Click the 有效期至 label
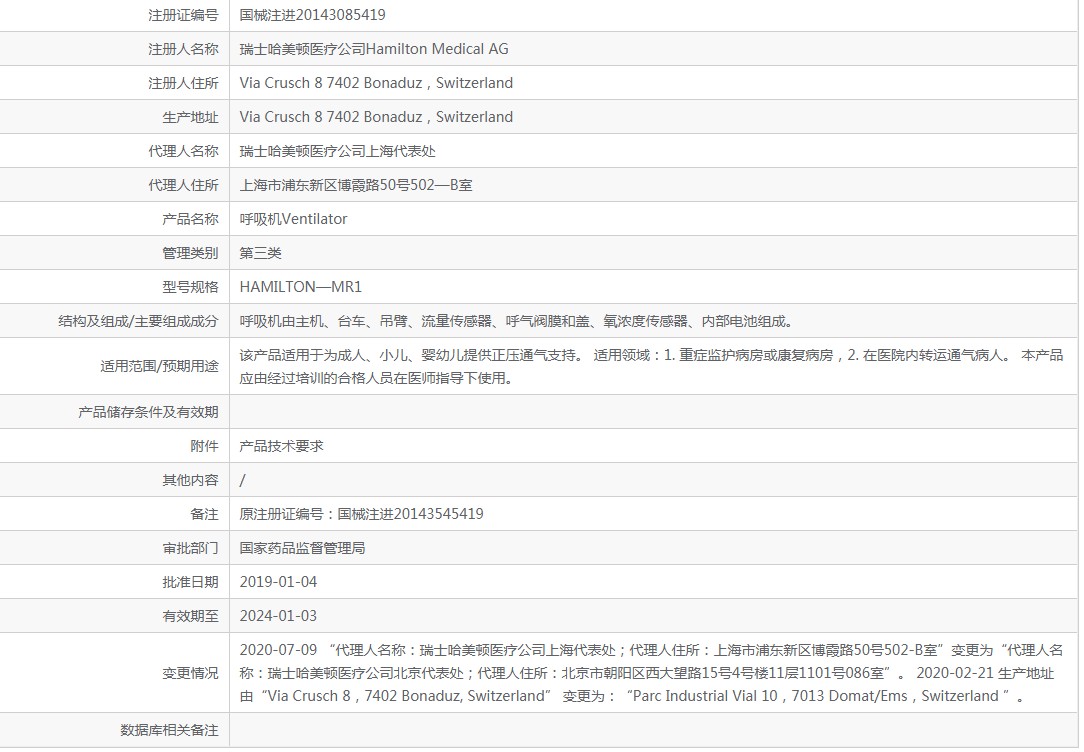 (190, 616)
